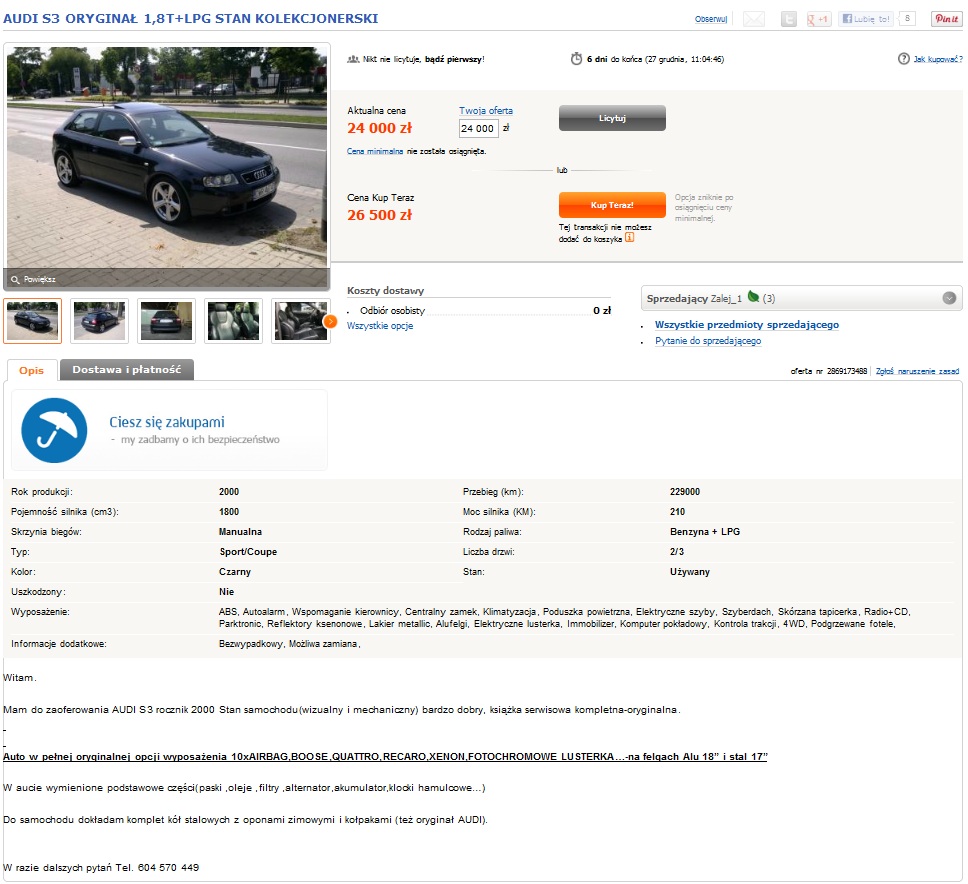
Task: Click Ciesz się zakupami banner text
Action: (x=167, y=422)
